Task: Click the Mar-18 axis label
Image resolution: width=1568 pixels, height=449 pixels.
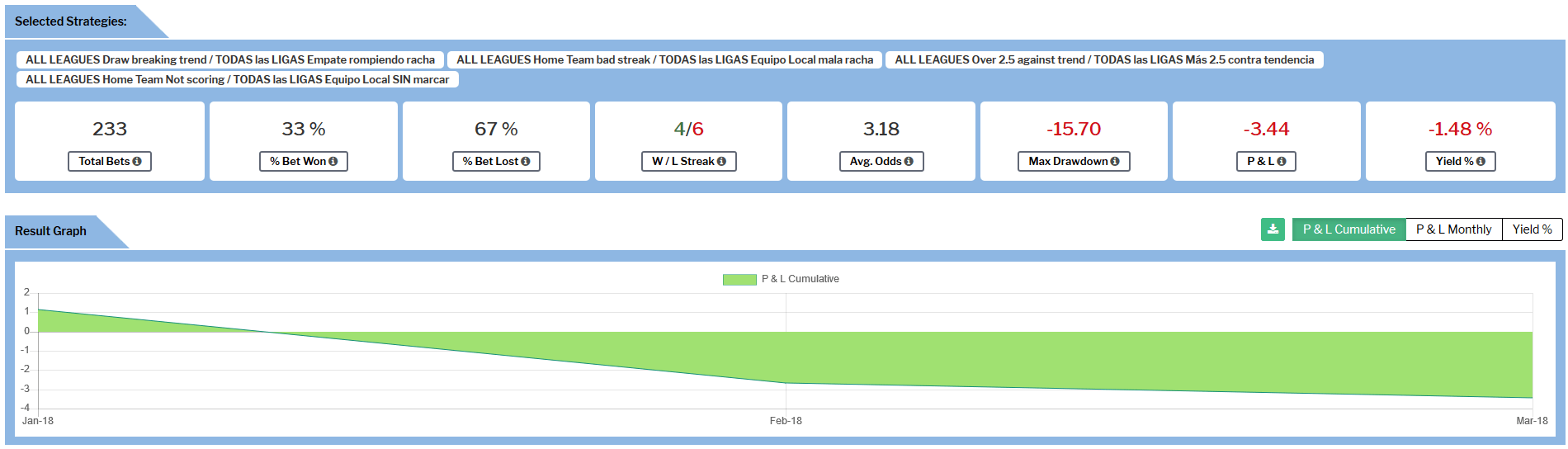Action: tap(1532, 421)
